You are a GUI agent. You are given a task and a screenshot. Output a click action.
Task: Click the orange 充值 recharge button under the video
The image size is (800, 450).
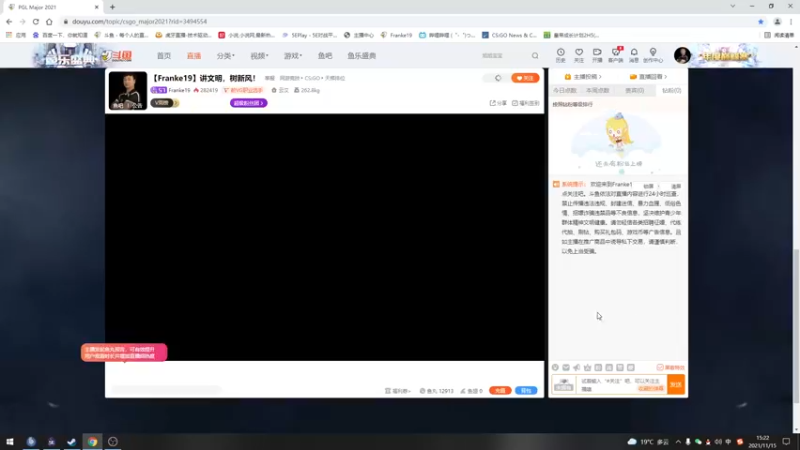coord(500,390)
